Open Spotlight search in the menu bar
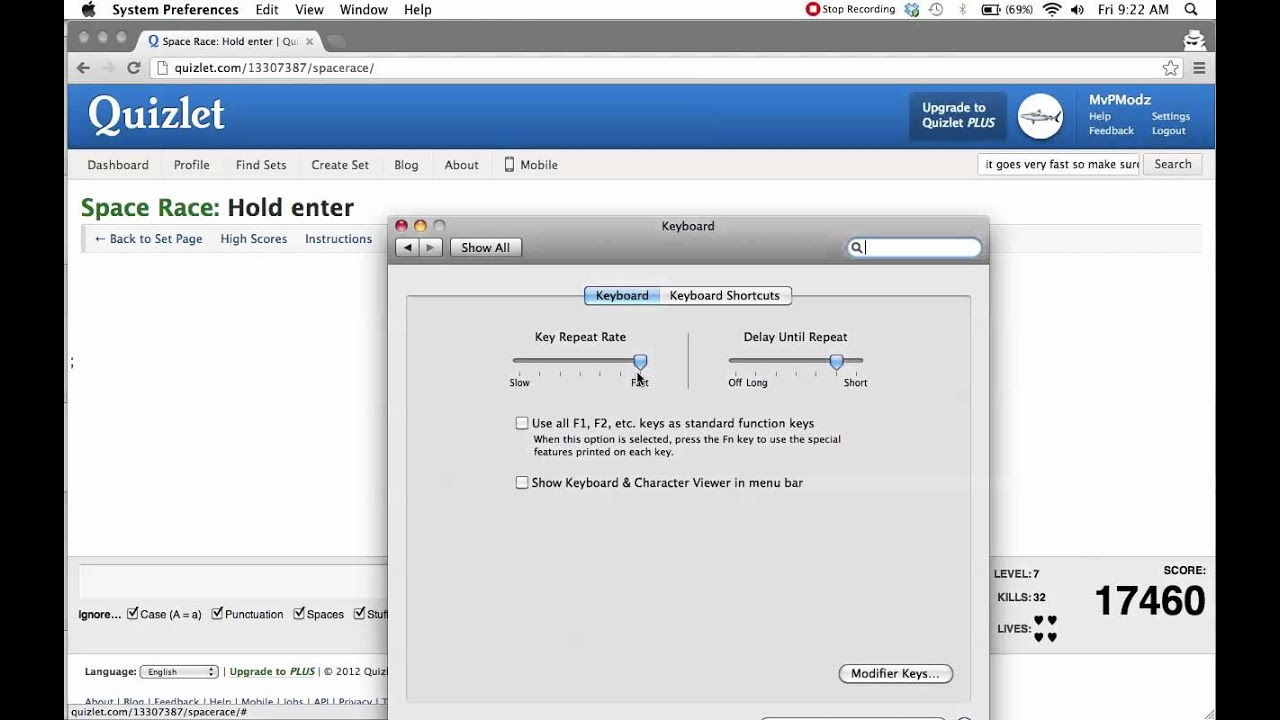 (x=1191, y=10)
